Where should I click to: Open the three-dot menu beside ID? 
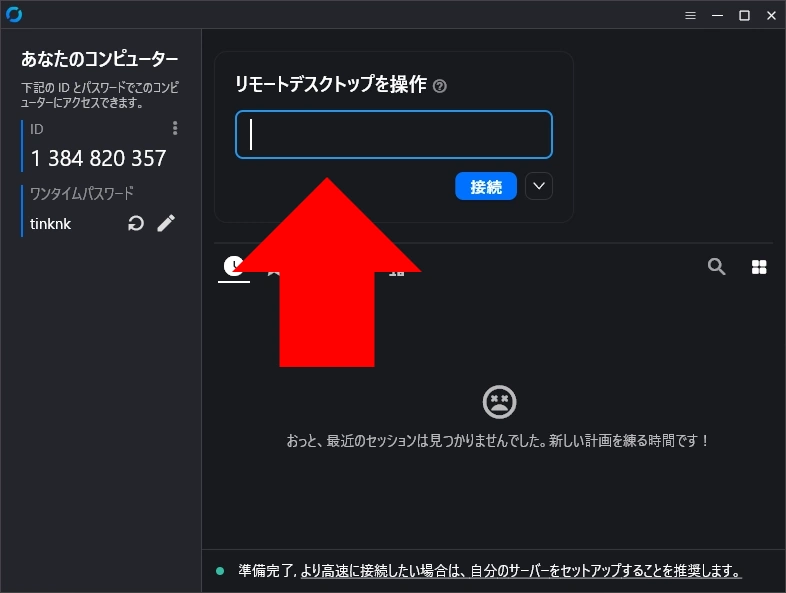(175, 128)
